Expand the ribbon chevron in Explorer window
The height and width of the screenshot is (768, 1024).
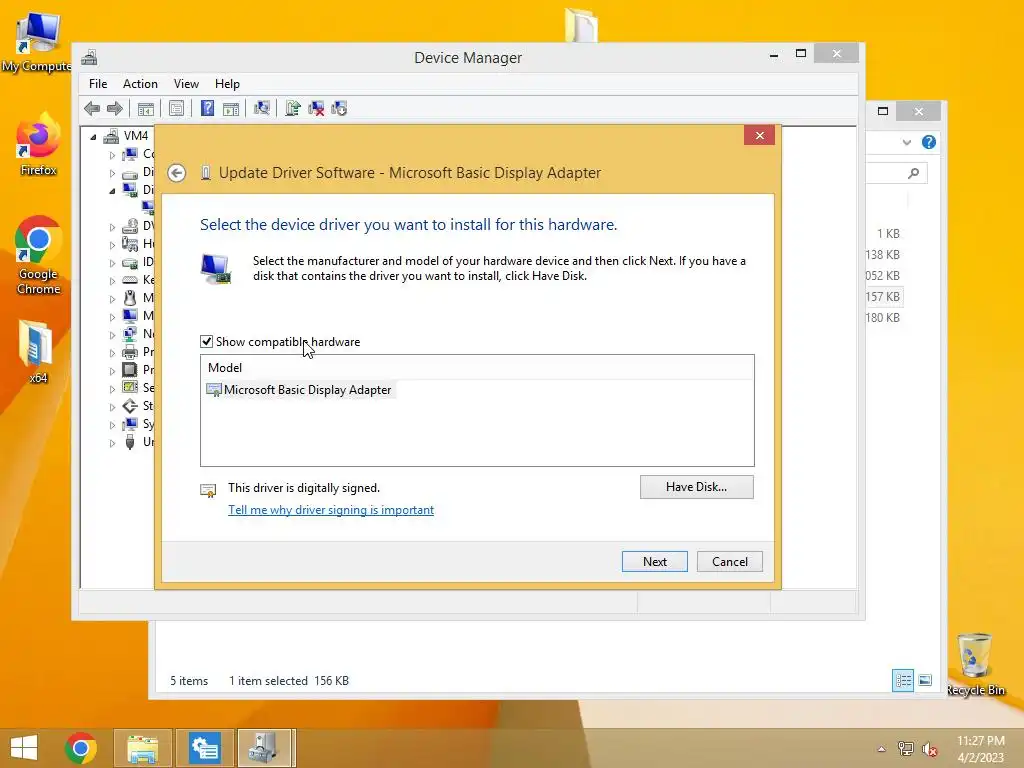[x=906, y=142]
